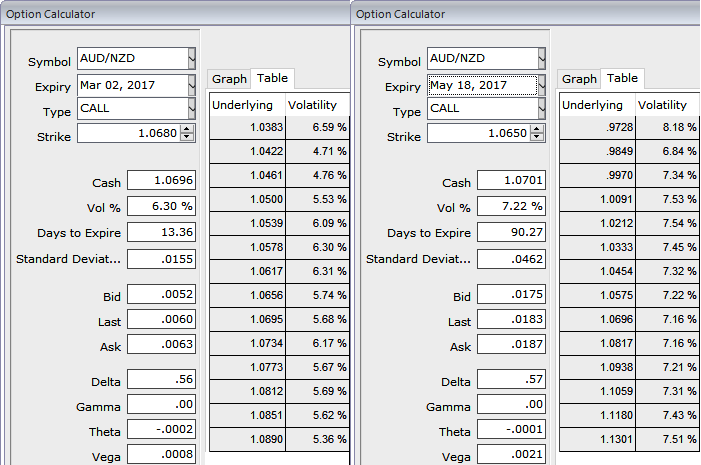This screenshot has width=701, height=465.
Task: Select volatility cell 6.84 %
Action: (x=667, y=152)
